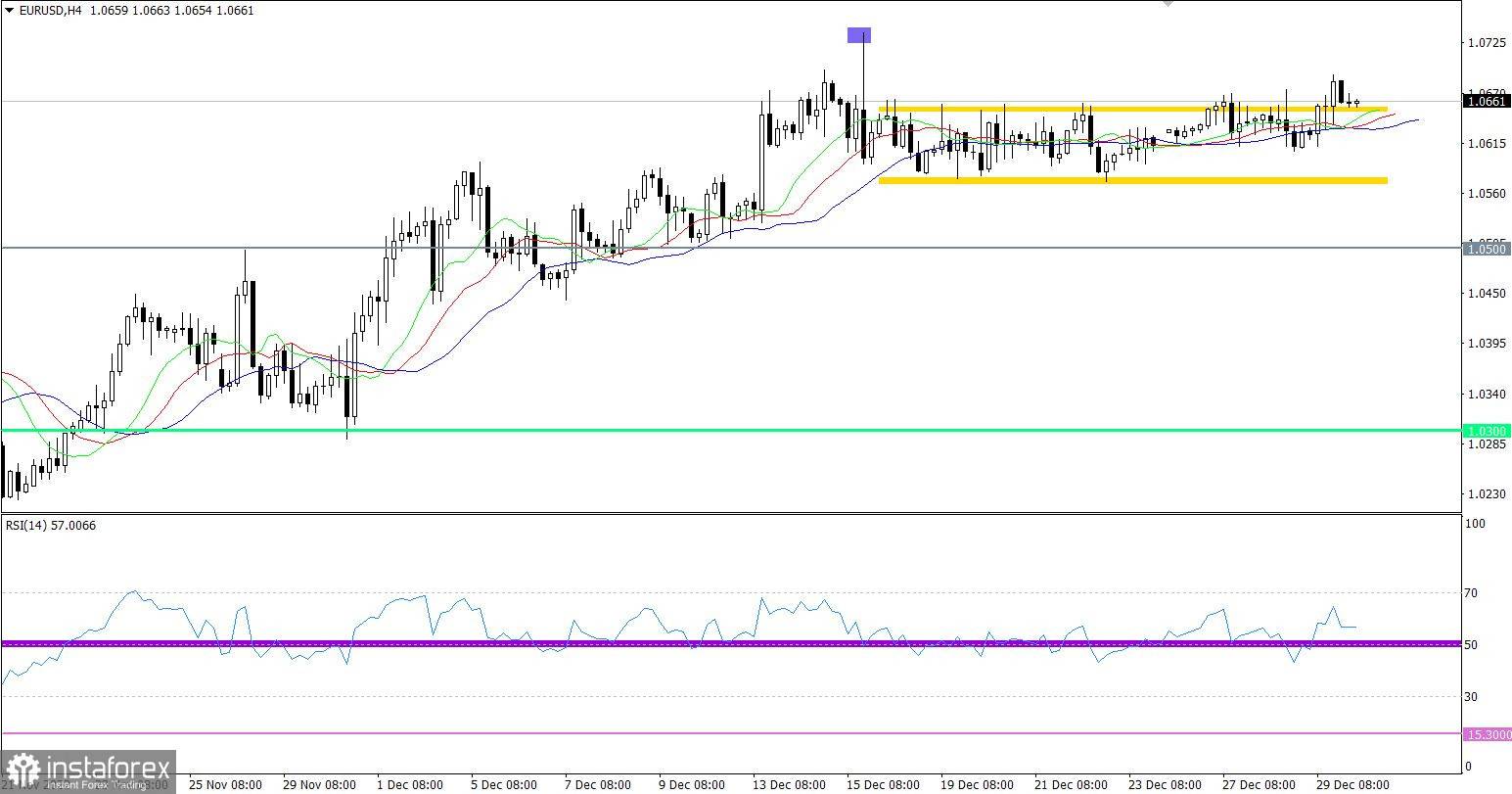Select the green horizontal line at 1.0300
This screenshot has height=794, width=1512.
(730, 430)
